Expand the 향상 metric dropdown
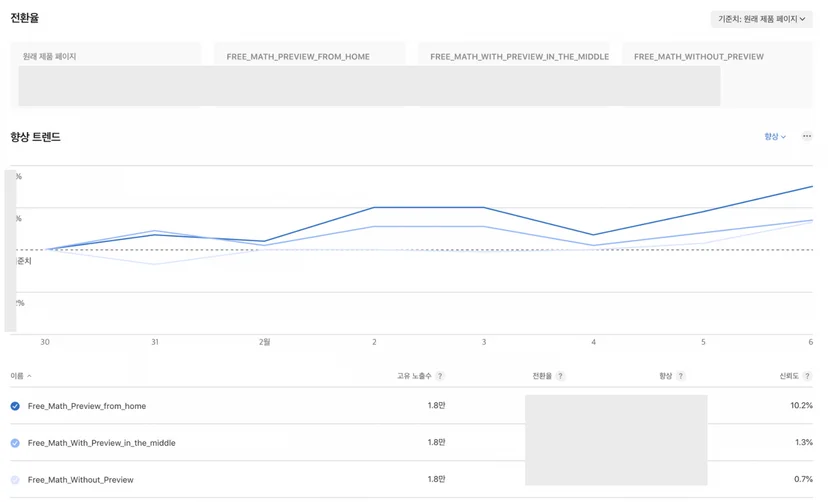This screenshot has height=502, width=828. pos(775,137)
